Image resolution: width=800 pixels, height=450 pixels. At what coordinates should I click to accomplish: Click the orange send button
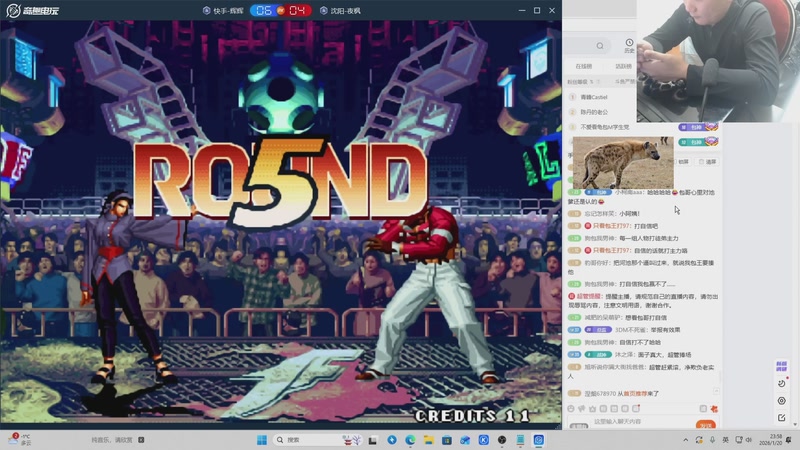tap(706, 424)
